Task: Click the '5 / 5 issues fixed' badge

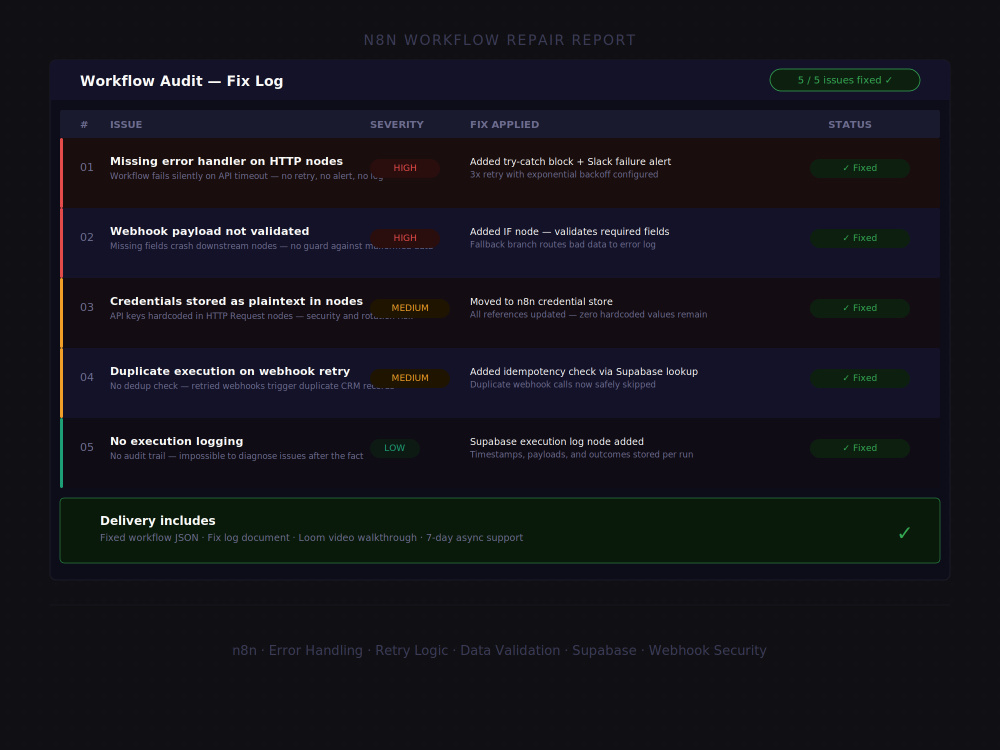Action: 844,80
